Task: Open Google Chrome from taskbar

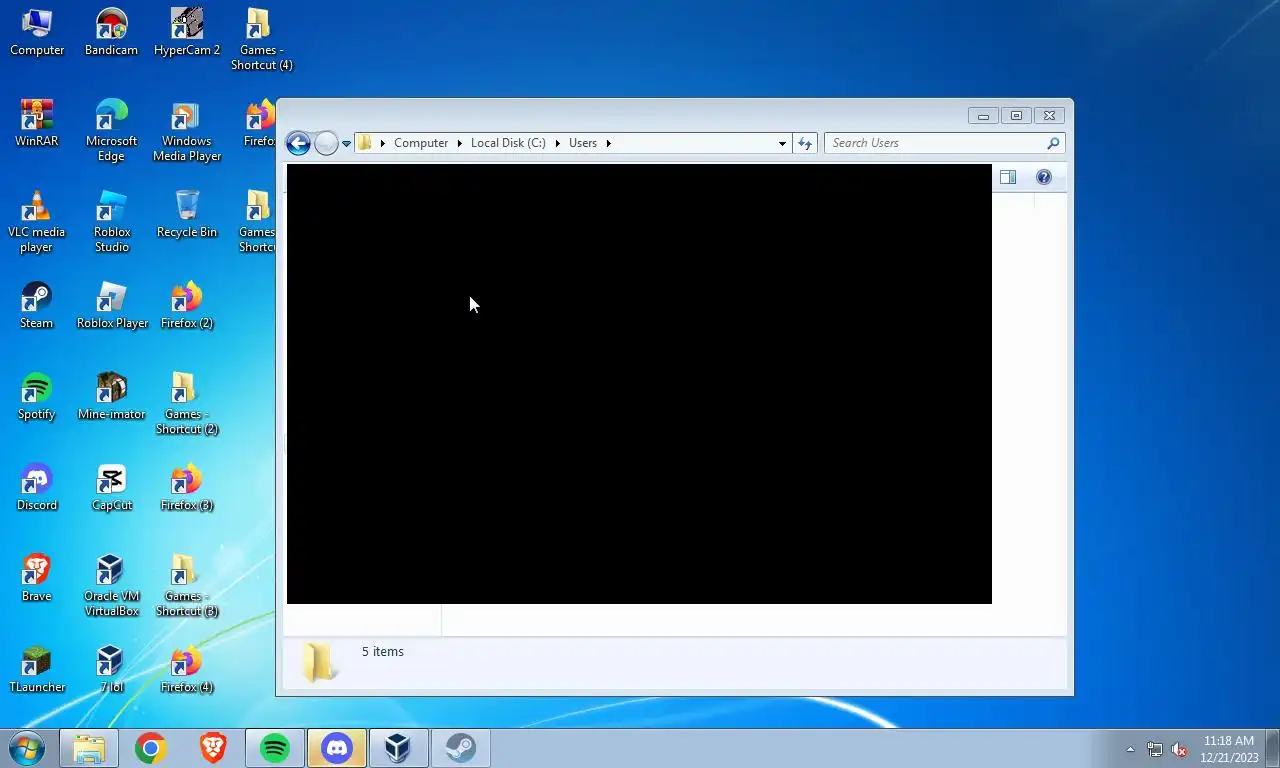Action: 151,748
